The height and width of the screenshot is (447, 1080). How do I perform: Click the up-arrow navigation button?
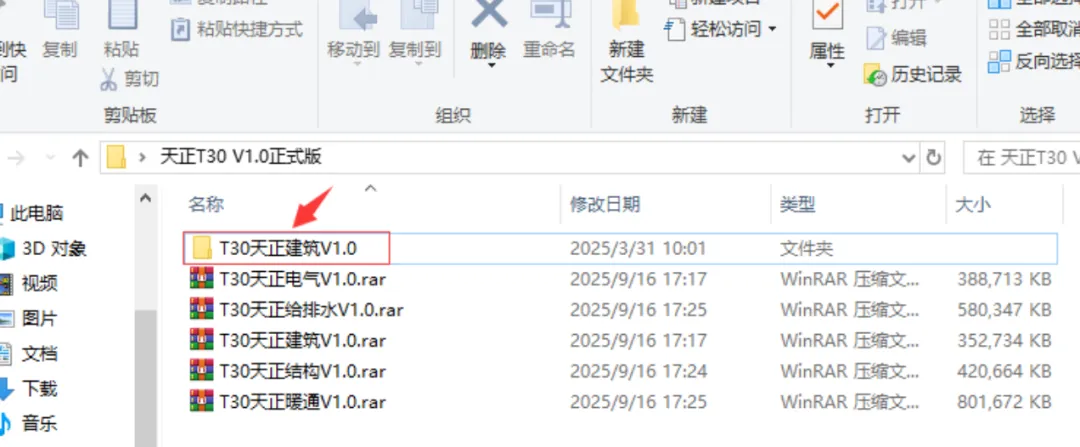pos(80,158)
